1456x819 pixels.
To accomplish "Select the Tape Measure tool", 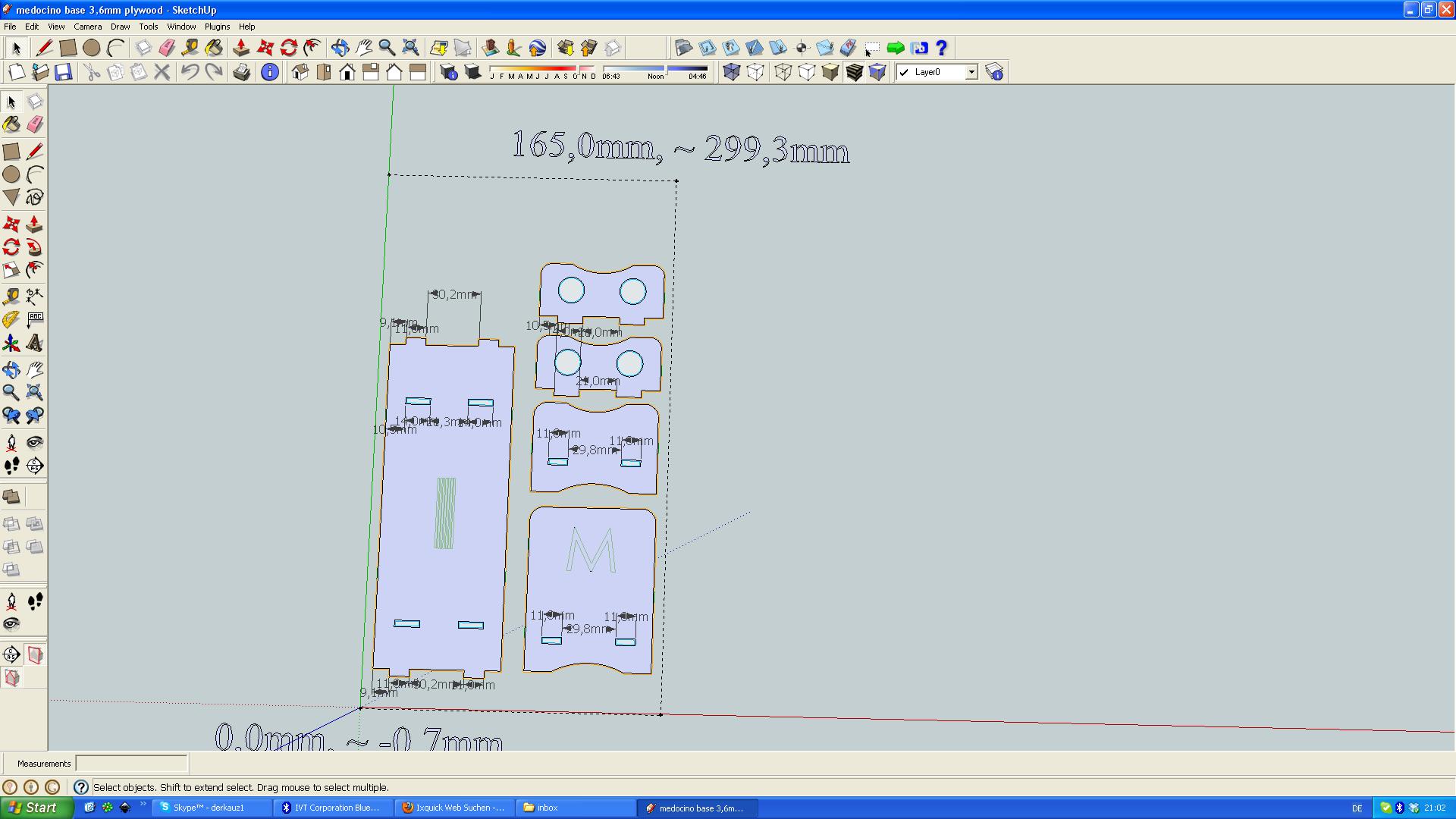I will point(189,47).
